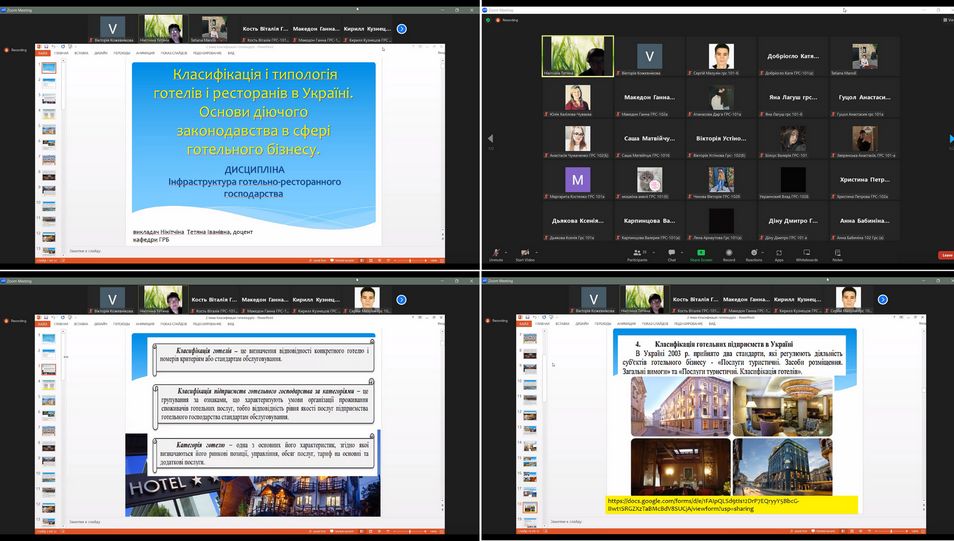Select the highlighted active-speaker video tile in gallery
The width and height of the screenshot is (954, 541).
pos(577,56)
